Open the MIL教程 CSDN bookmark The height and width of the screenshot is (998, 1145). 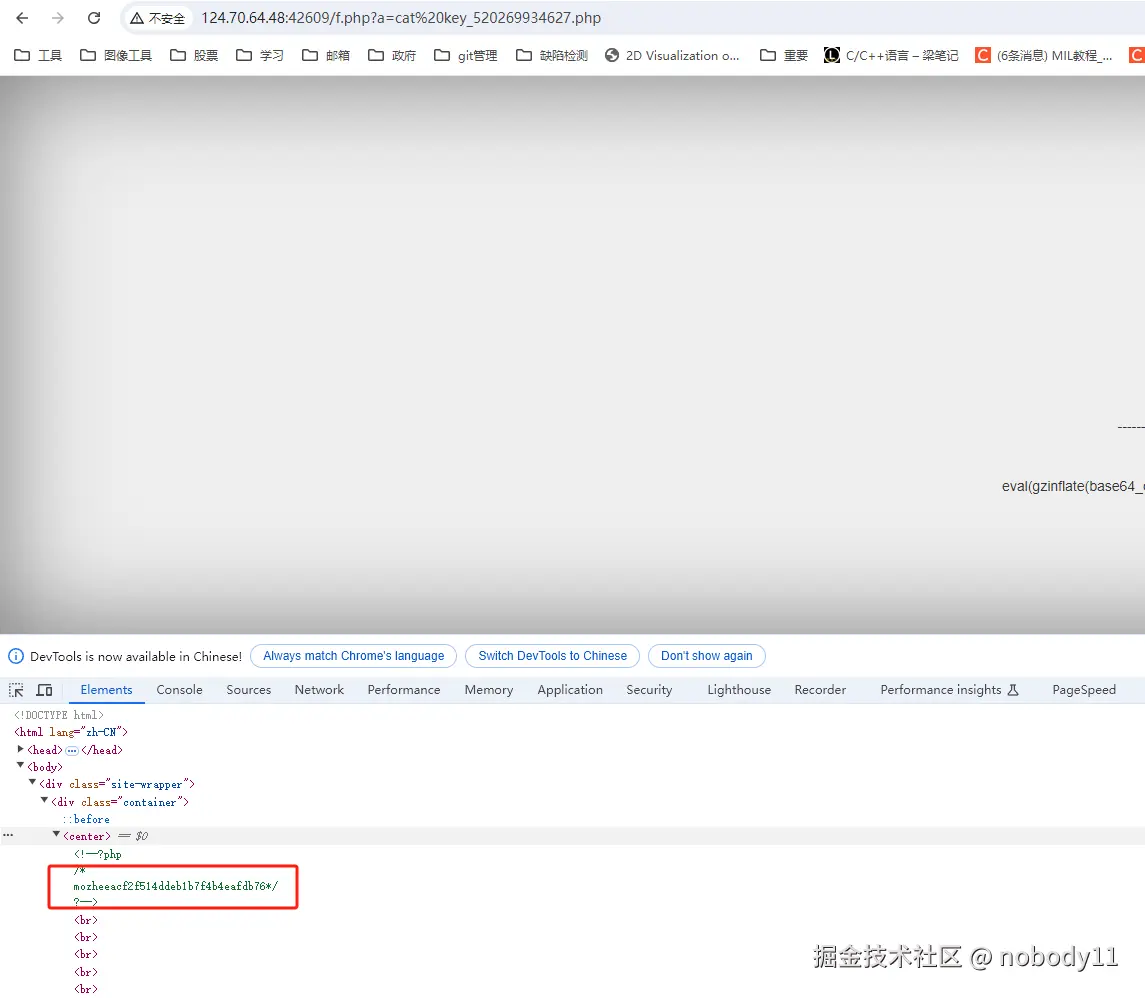point(1043,55)
